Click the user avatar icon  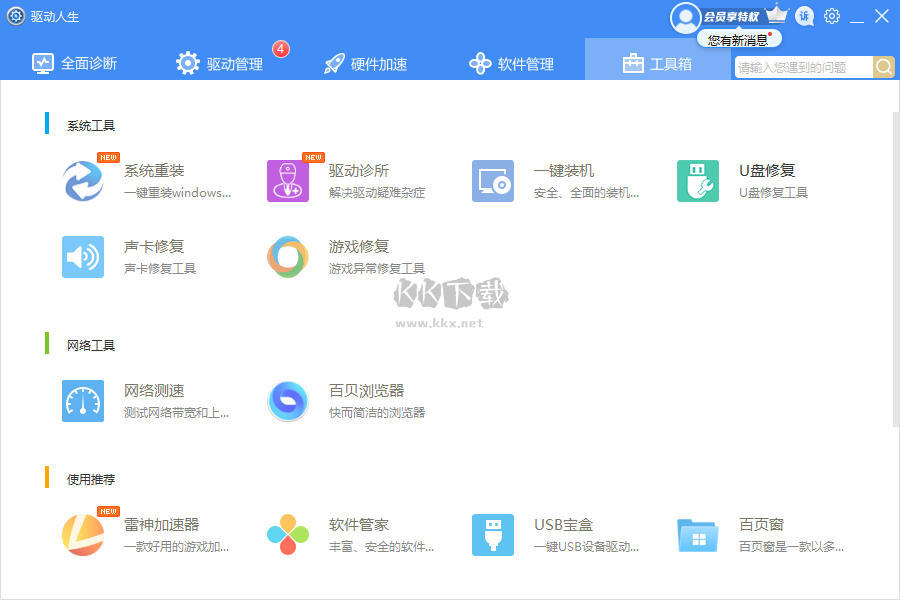(x=685, y=18)
